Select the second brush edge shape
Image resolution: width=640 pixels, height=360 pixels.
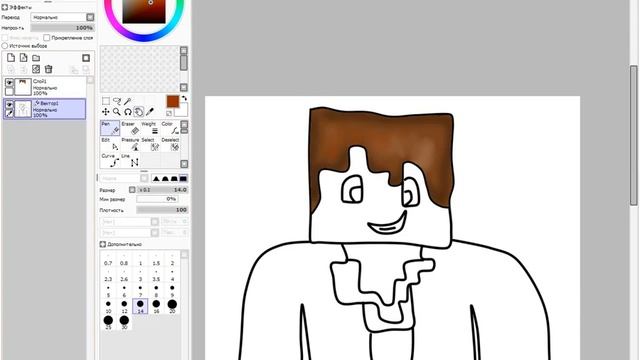[165, 178]
